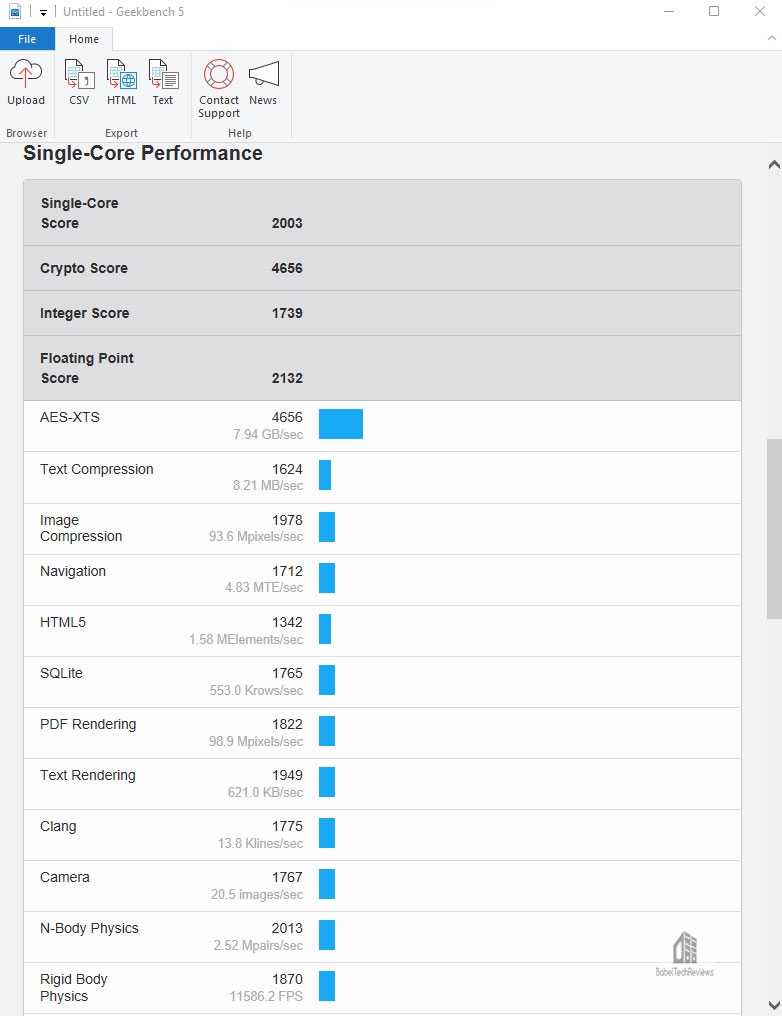
Task: Click the Geekbench app icon in title bar
Action: tap(15, 12)
